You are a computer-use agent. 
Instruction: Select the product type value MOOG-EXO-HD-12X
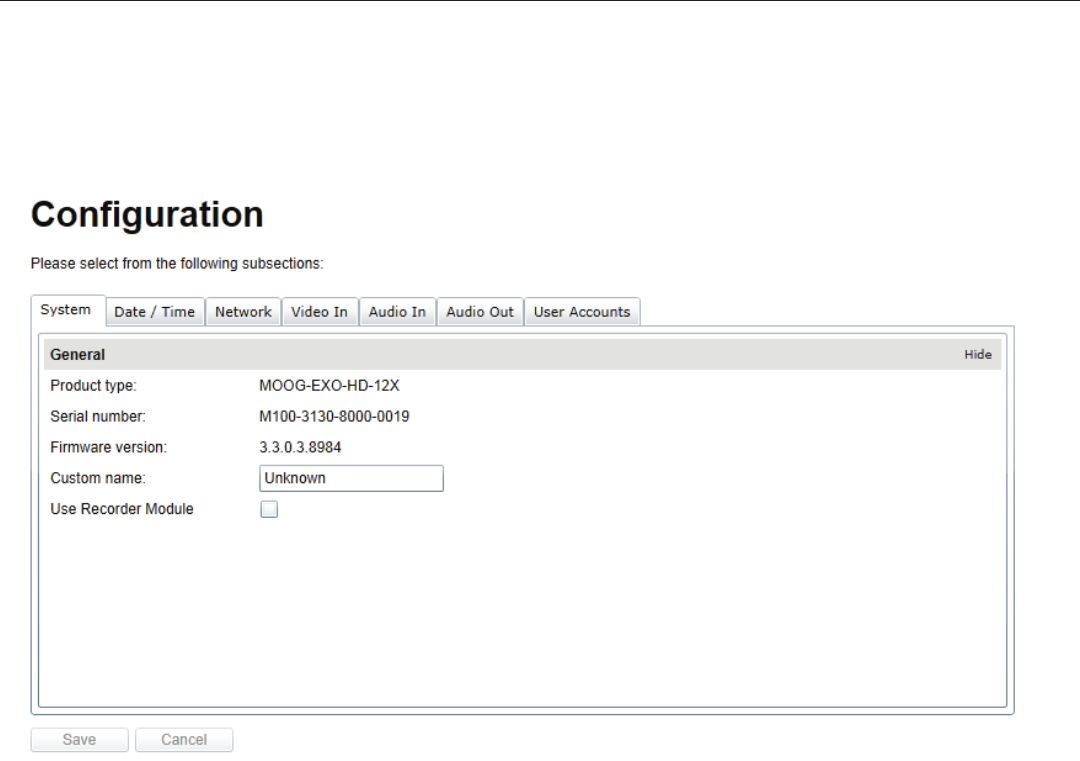[329, 386]
